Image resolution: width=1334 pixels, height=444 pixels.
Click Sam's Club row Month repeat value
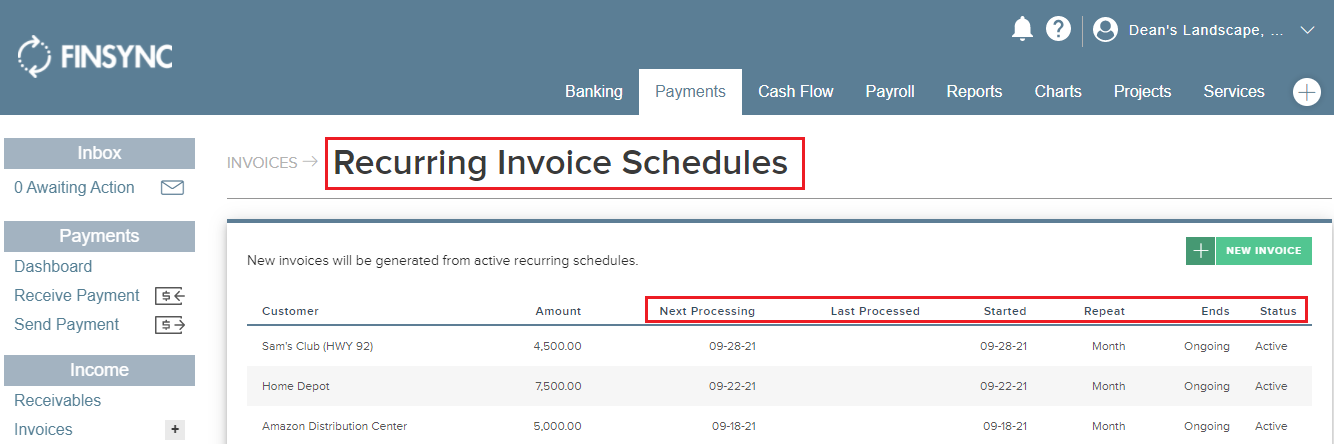(1108, 346)
